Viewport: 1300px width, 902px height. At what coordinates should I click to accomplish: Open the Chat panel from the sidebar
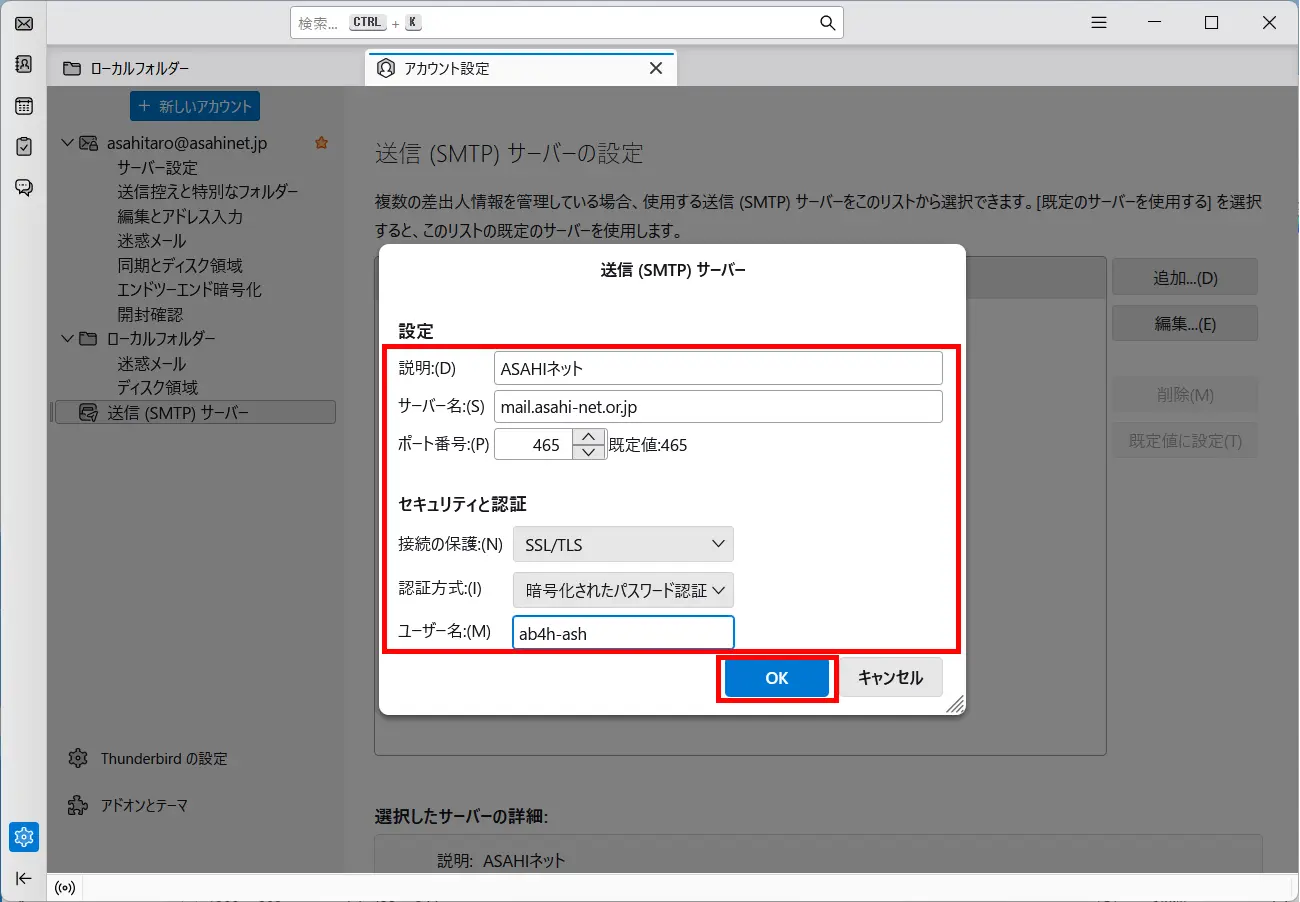pyautogui.click(x=23, y=186)
